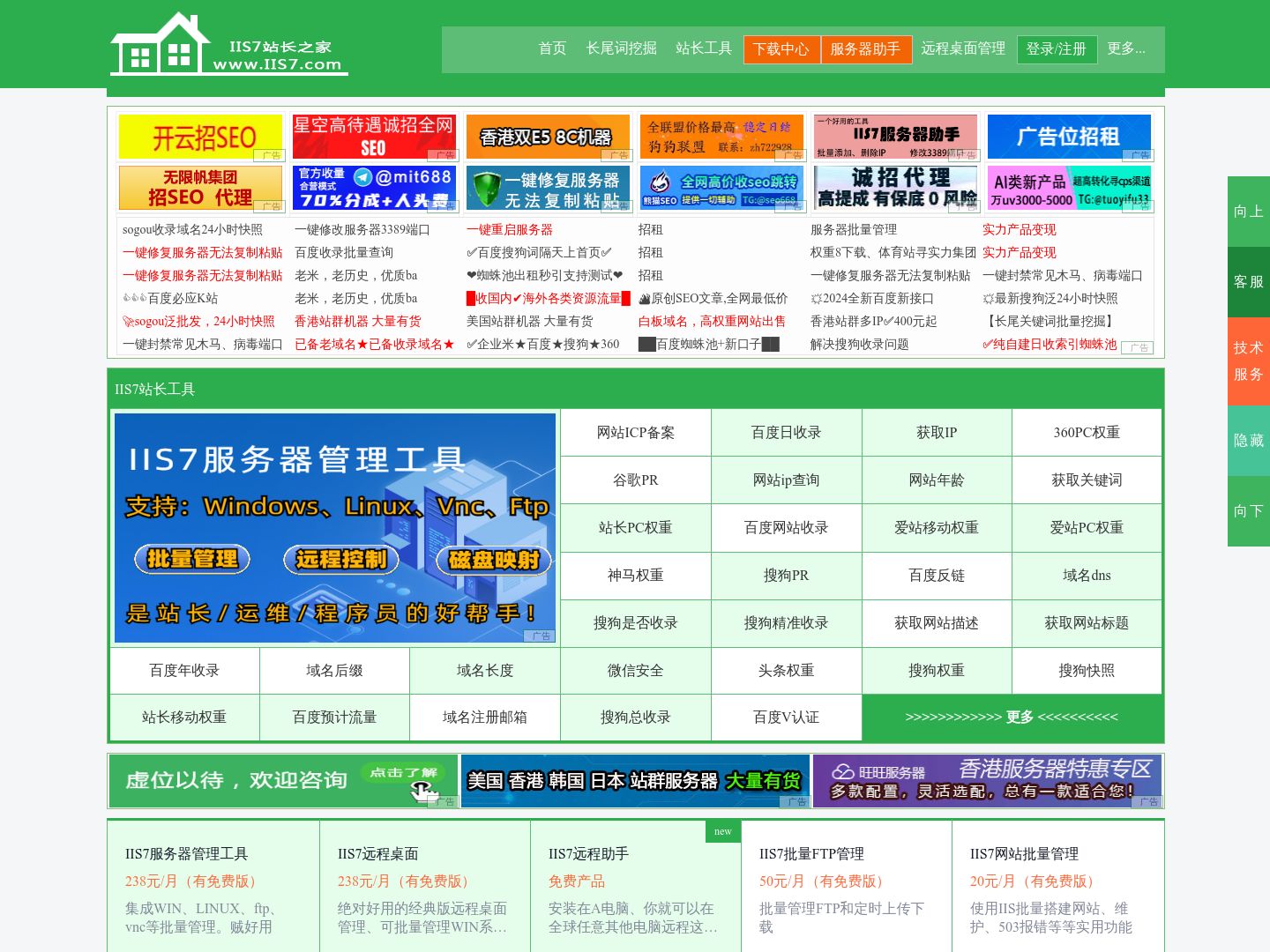The image size is (1270, 952).
Task: Open the 百度日收录 tool cell
Action: [x=787, y=433]
